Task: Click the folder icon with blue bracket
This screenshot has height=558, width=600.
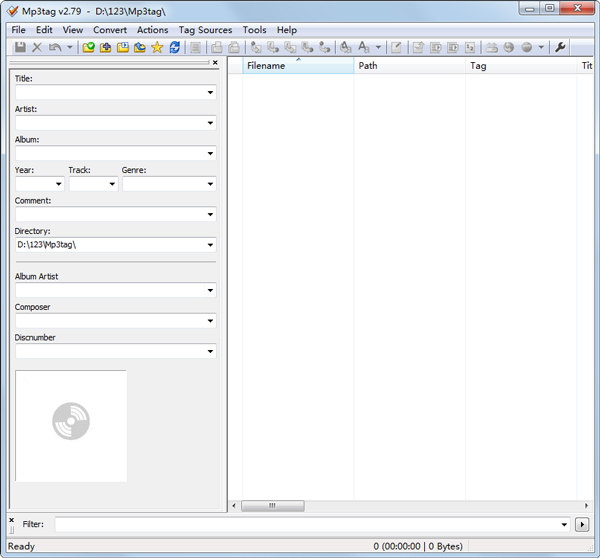Action: tap(123, 47)
